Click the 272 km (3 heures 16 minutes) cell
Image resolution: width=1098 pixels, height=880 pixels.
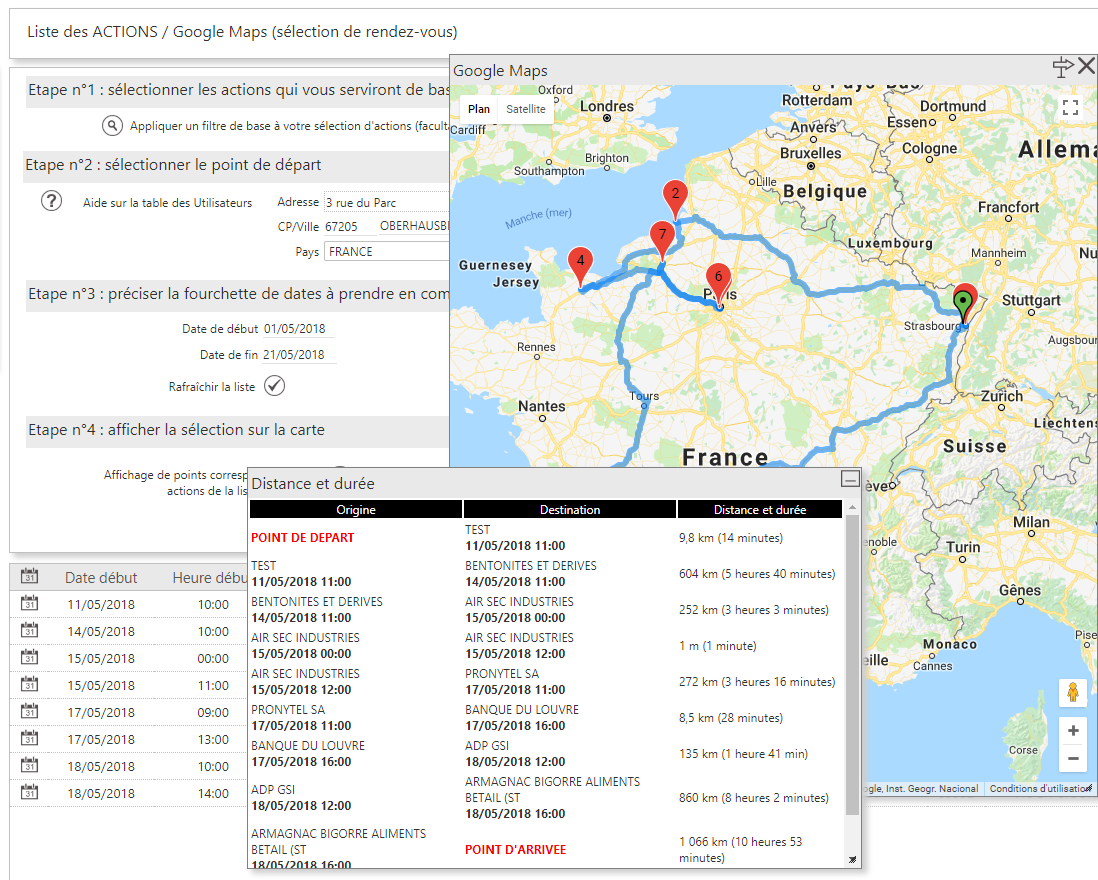[x=757, y=682]
